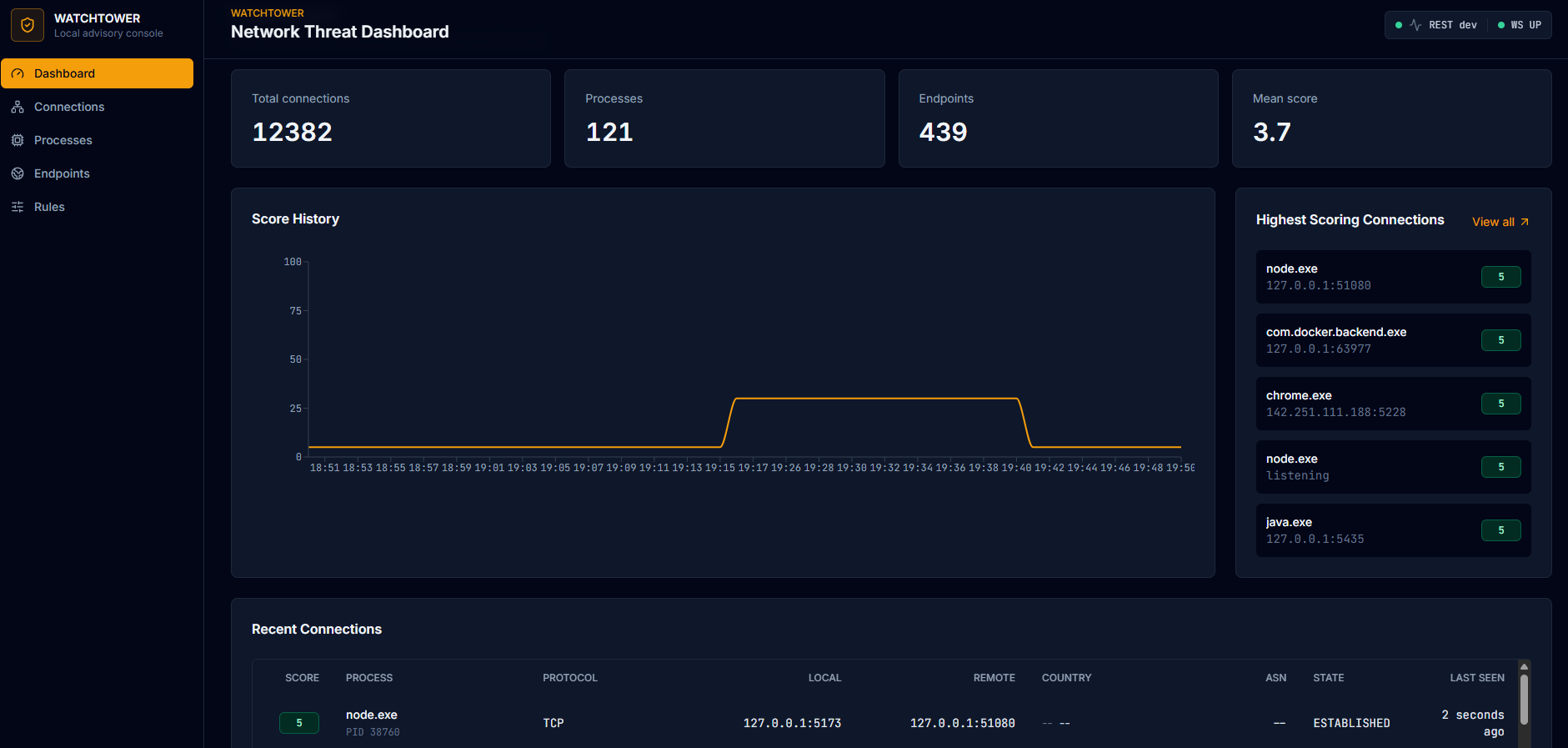Open the node.exe 127.0.0.1:51080 connection card
The width and height of the screenshot is (1568, 748).
pos(1394,277)
